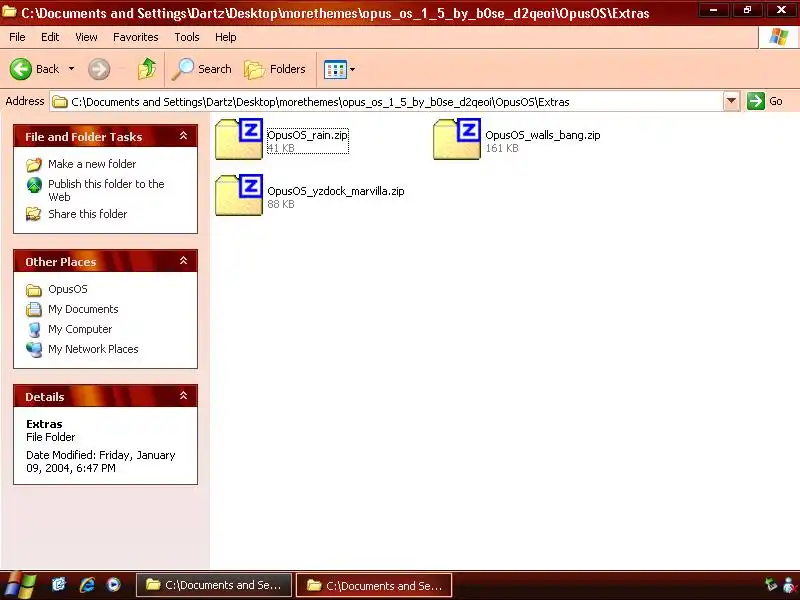Click the Extras folder name in Details
The image size is (800, 600).
coord(44,424)
